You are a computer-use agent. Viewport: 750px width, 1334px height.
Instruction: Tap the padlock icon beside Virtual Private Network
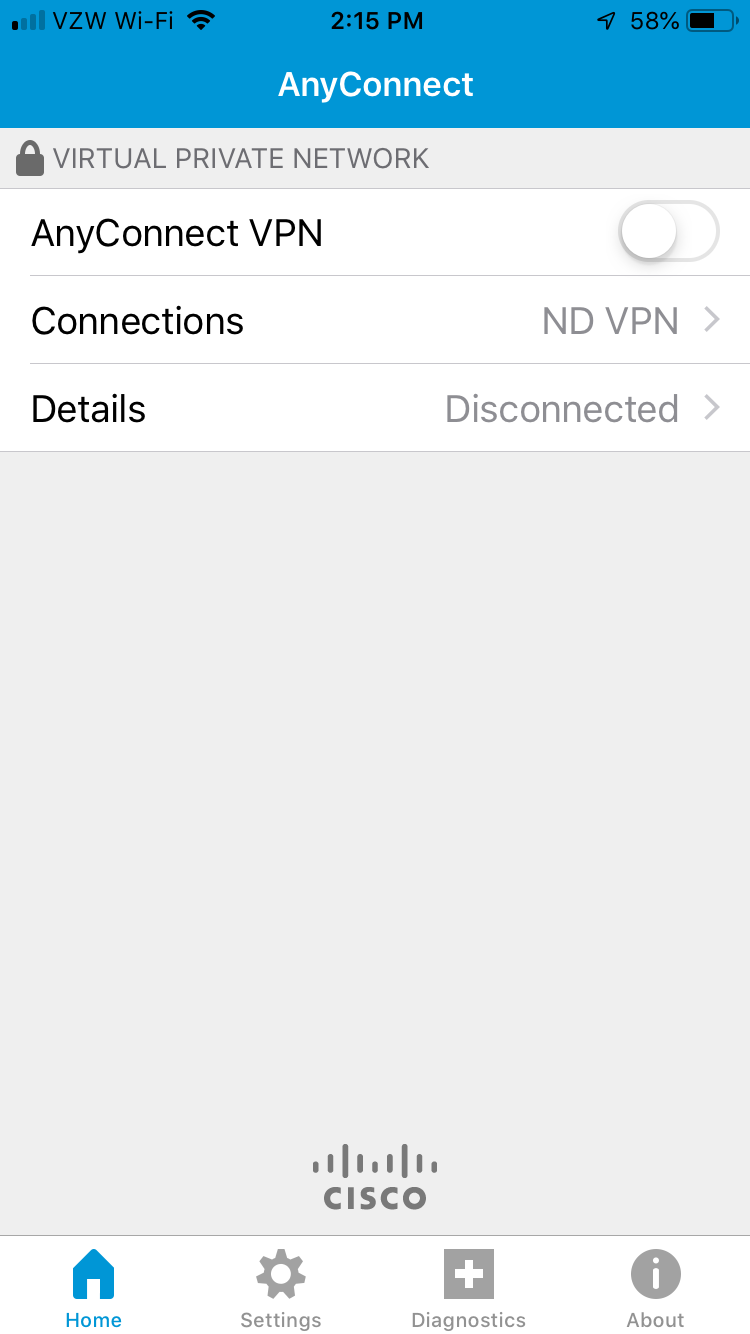[30, 158]
